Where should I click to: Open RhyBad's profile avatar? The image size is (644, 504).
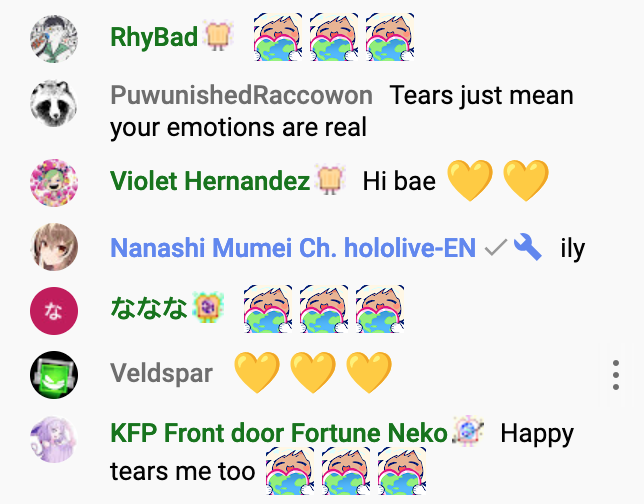(54, 39)
